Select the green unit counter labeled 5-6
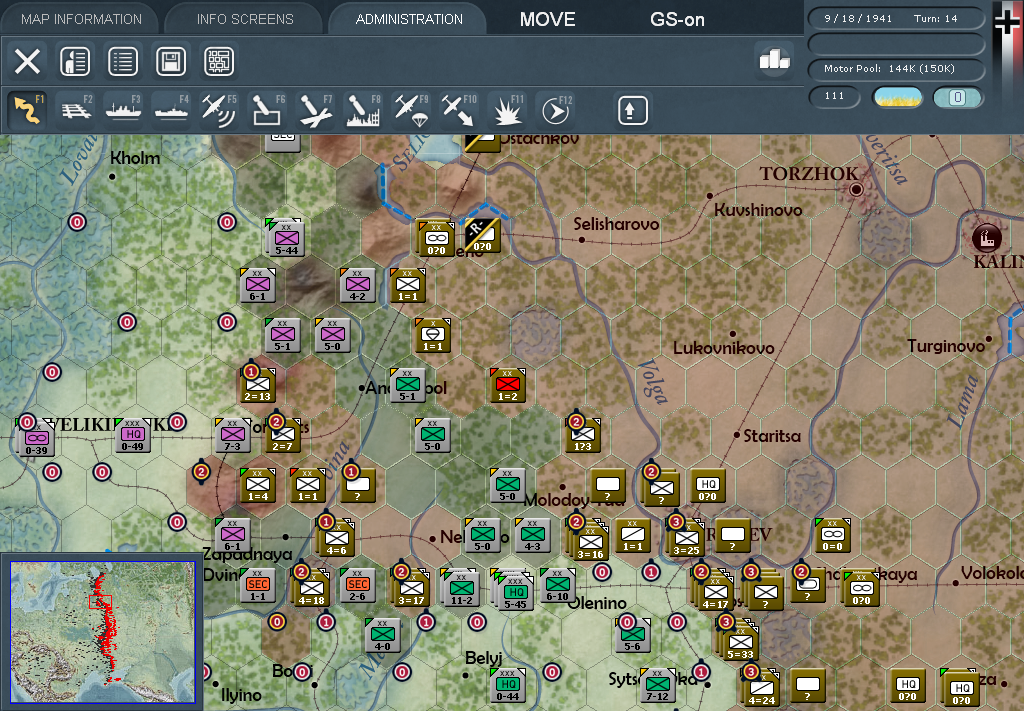 click(632, 635)
